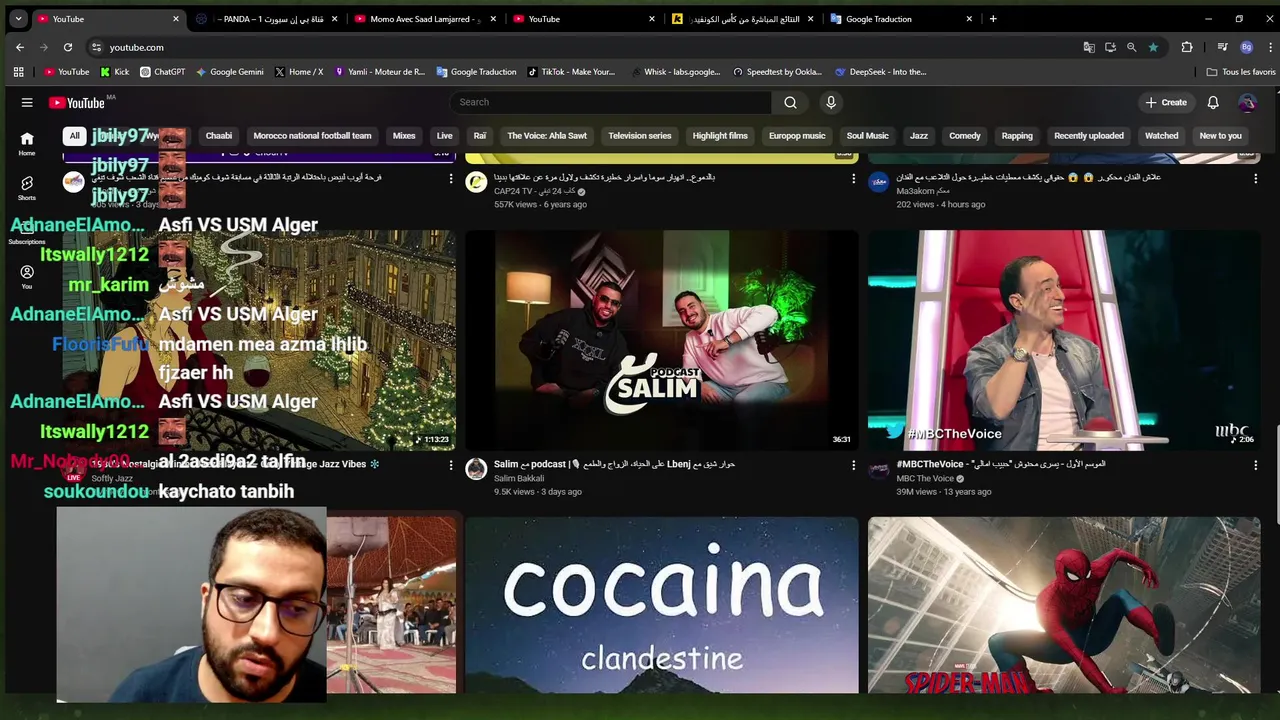Open CAP24 TV channel avatar

[x=476, y=182]
